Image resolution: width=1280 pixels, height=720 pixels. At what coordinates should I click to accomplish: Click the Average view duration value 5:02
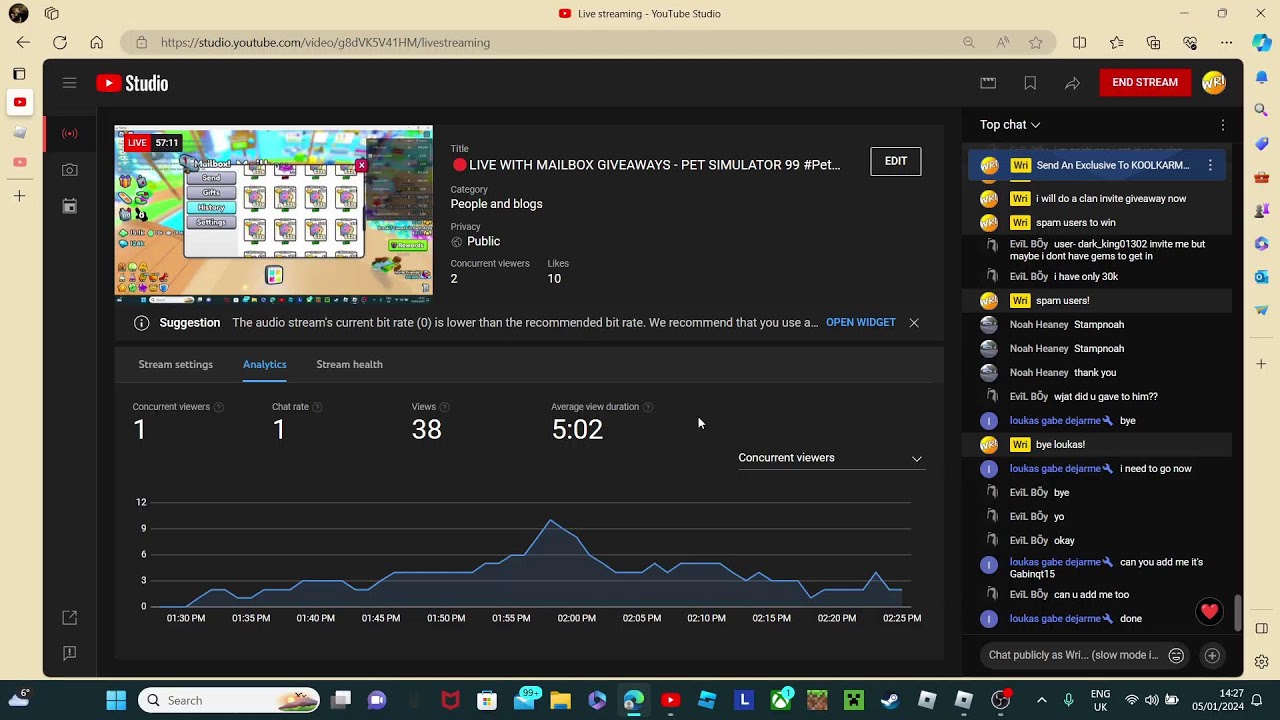point(577,430)
